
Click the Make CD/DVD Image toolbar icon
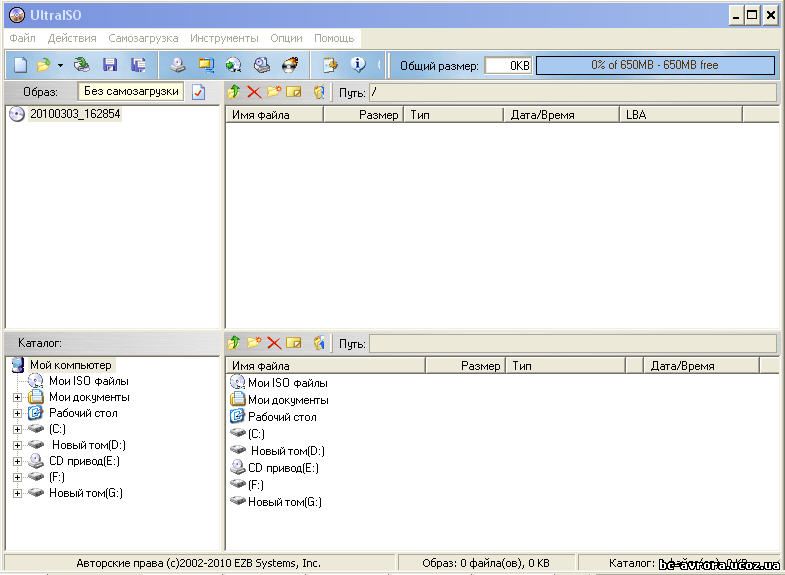[177, 65]
